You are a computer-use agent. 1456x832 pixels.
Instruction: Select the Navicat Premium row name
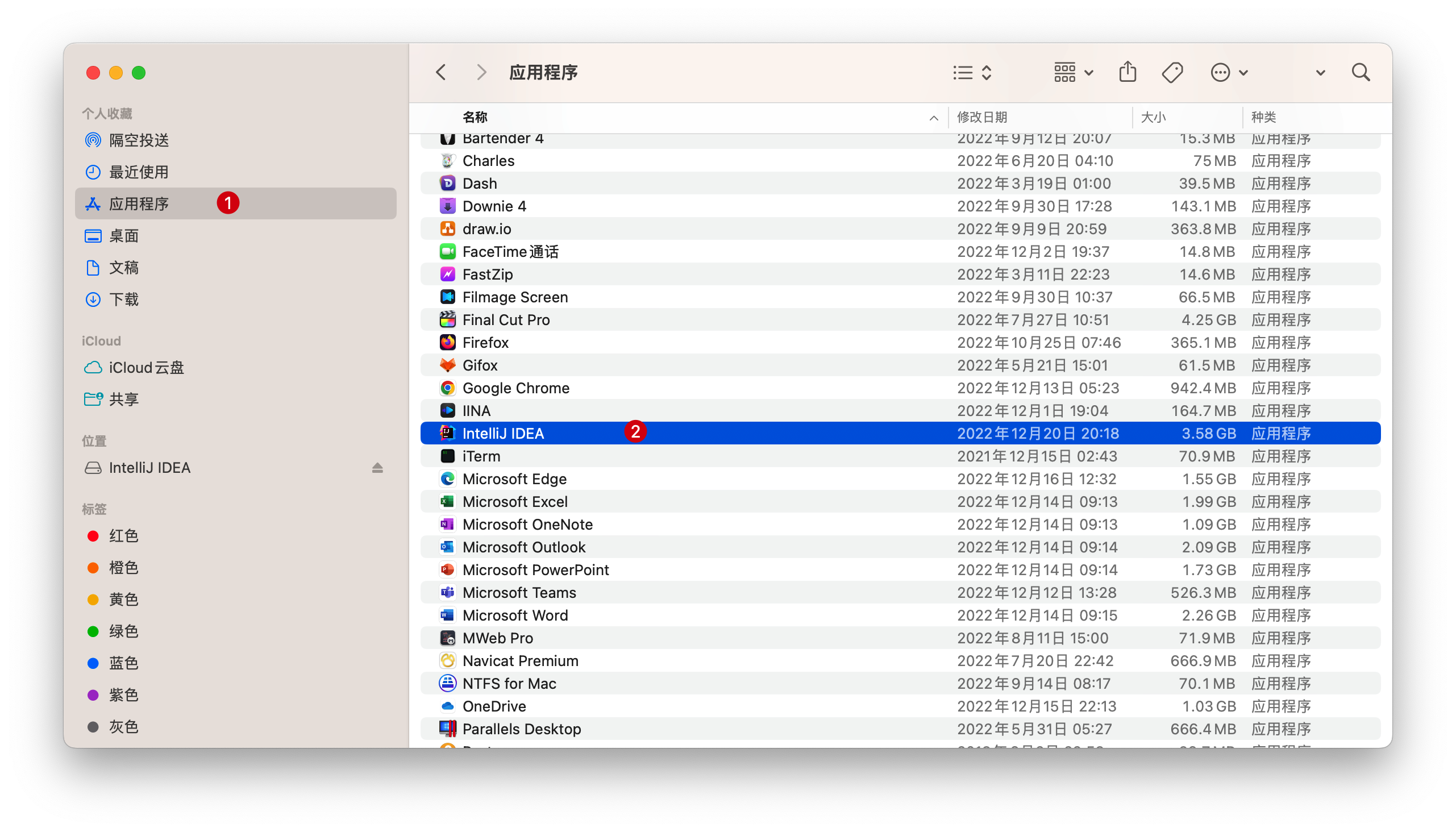(x=520, y=661)
